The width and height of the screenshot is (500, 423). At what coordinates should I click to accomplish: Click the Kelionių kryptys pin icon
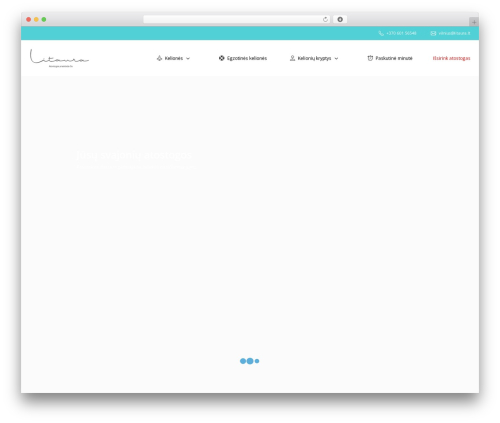point(292,58)
